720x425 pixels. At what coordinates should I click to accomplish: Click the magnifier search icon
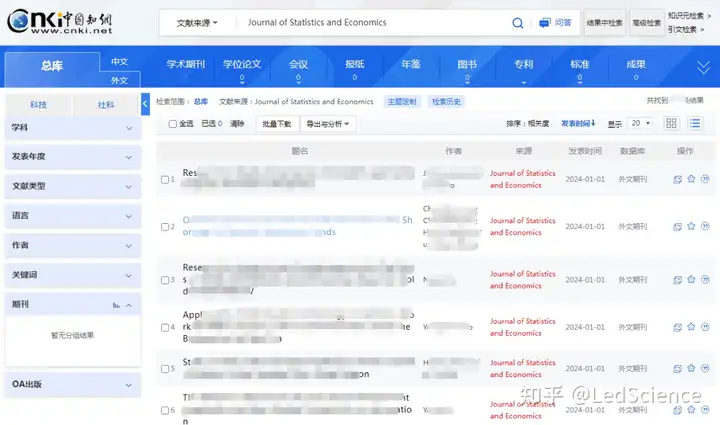(x=518, y=23)
